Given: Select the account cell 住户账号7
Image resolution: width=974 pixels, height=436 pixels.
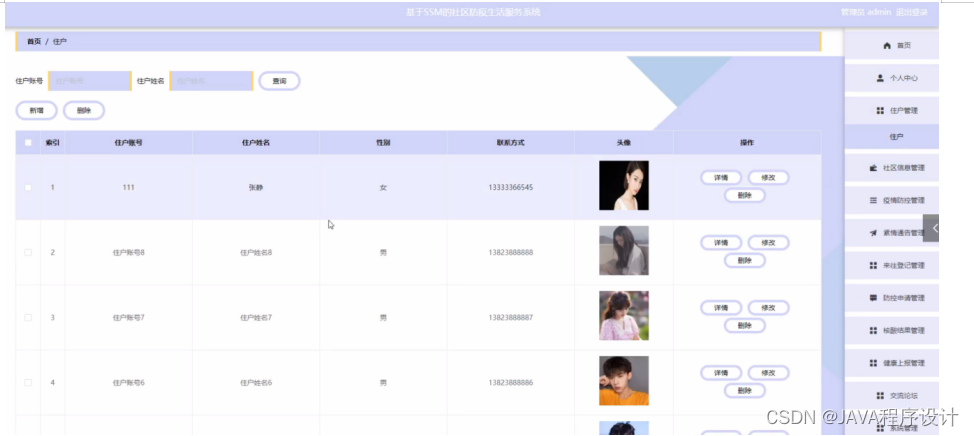Looking at the screenshot, I should [129, 317].
